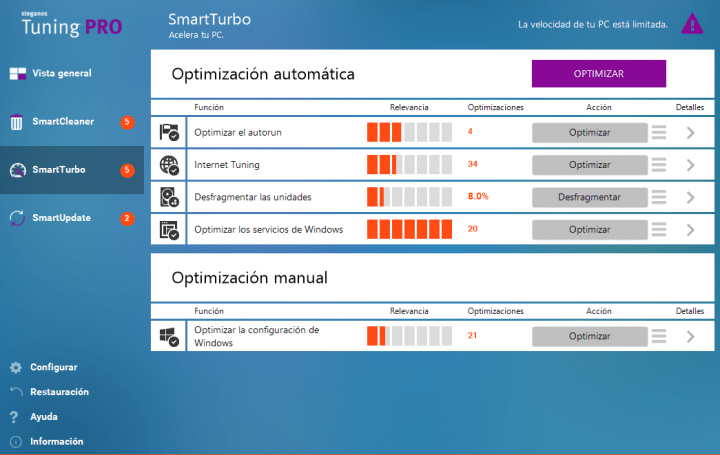
Task: Click the 'Internet Tuning' function label
Action: 227,165
